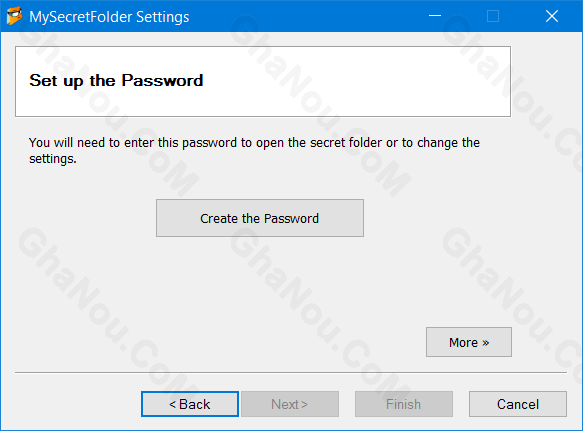Viewport: 583px width, 431px height.
Task: Click the Create the Password button
Action: (x=260, y=218)
